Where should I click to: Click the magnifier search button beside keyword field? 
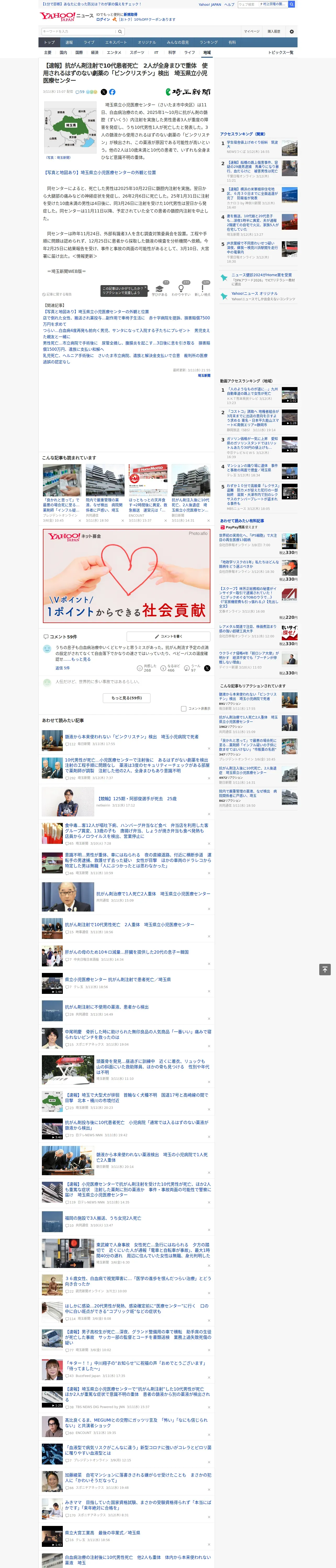(120, 31)
